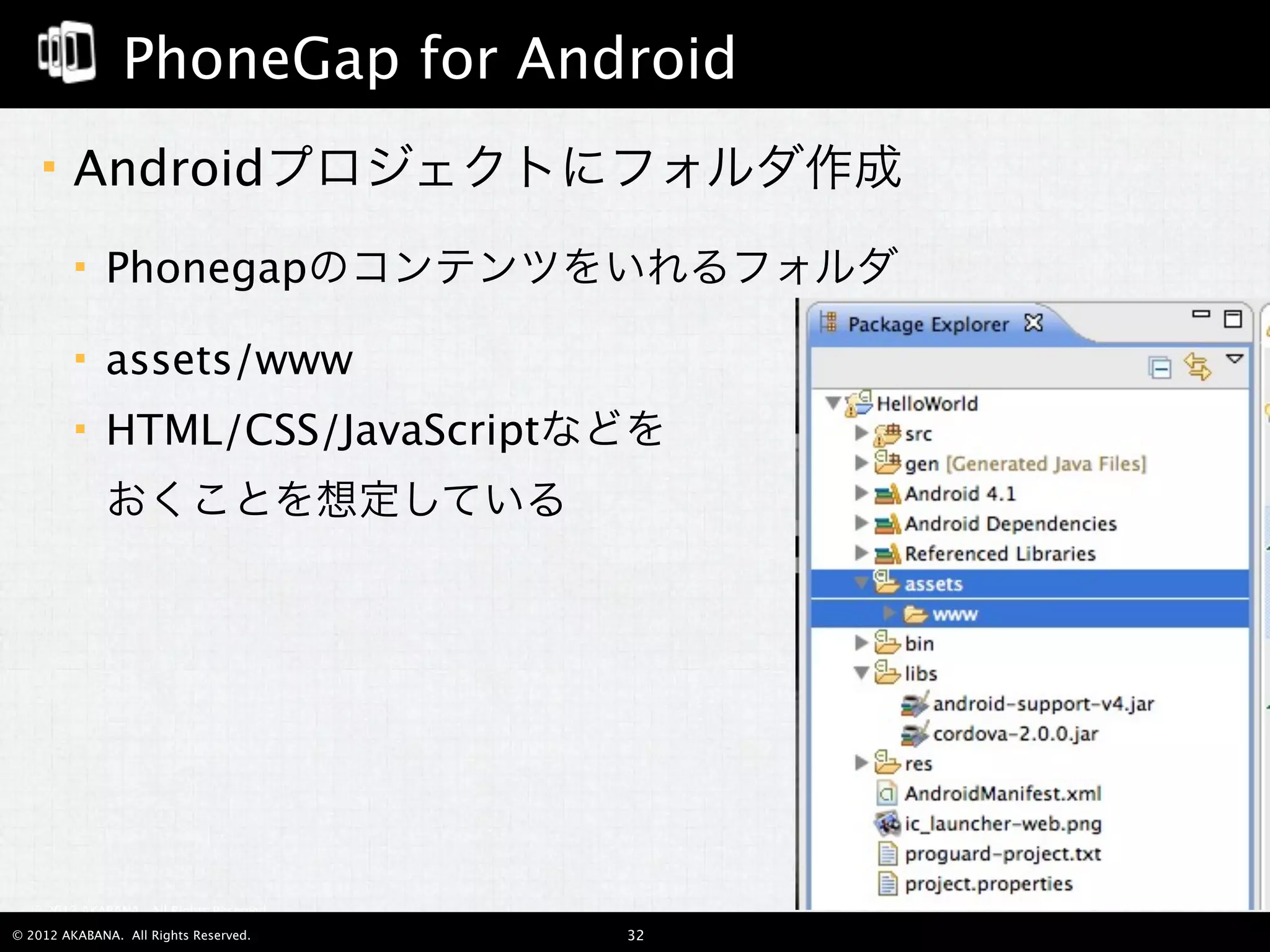Screen dimensions: 1270x952
Task: Click the Referenced Libraries icon
Action: pyautogui.click(x=887, y=553)
